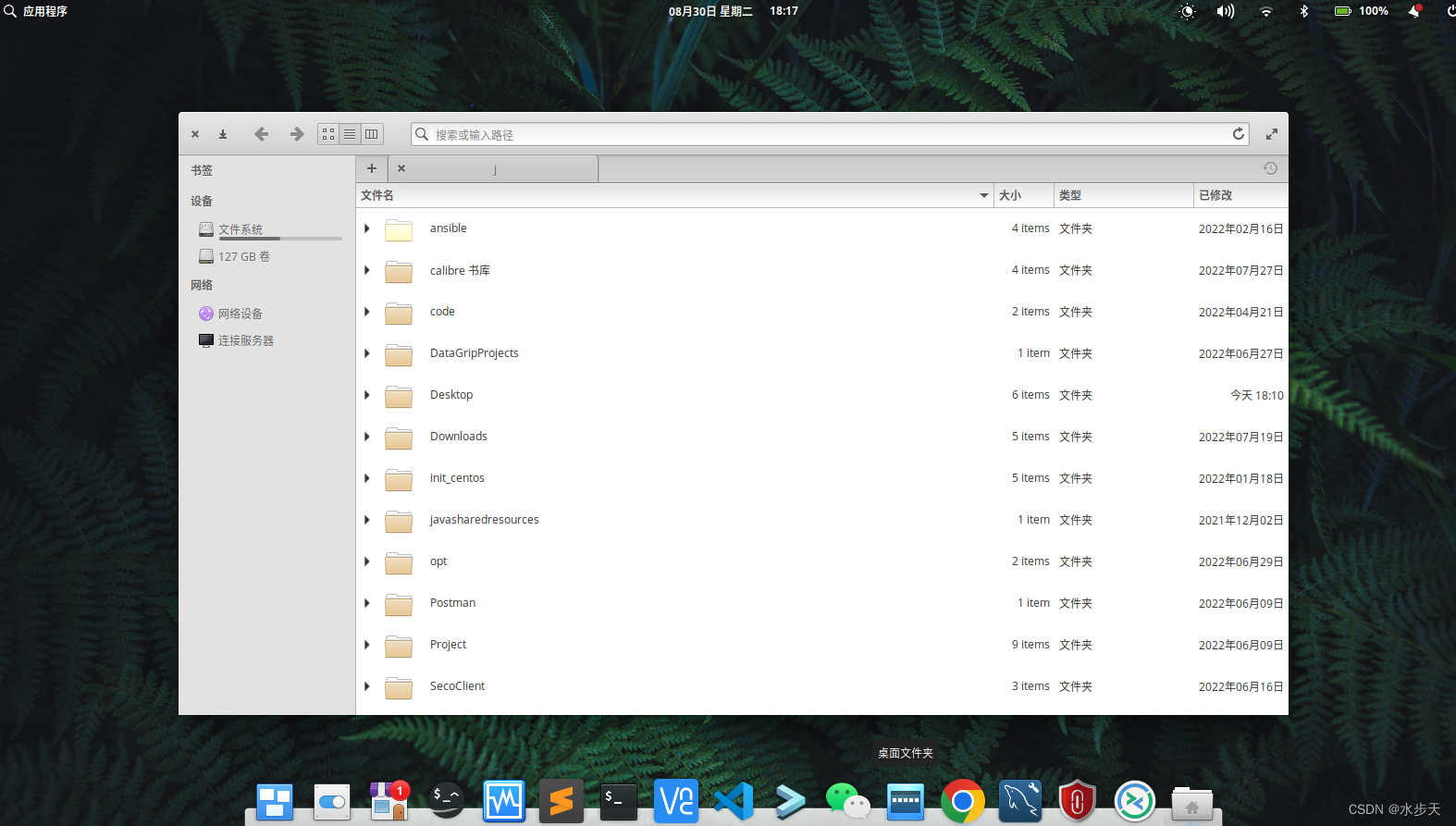Click the 书签 sidebar heading
This screenshot has width=1456, height=826.
202,170
